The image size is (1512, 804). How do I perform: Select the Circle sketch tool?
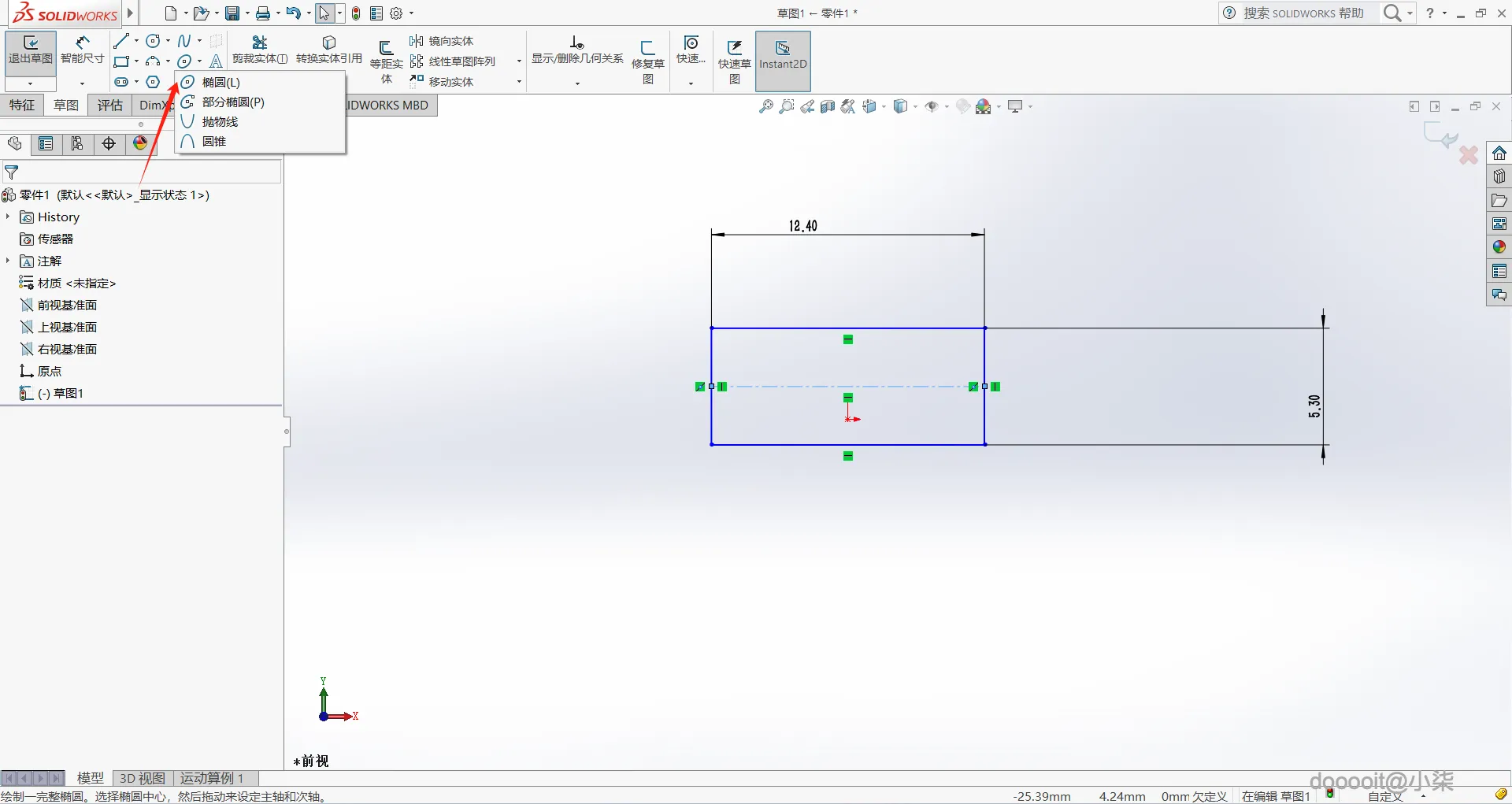tap(153, 41)
